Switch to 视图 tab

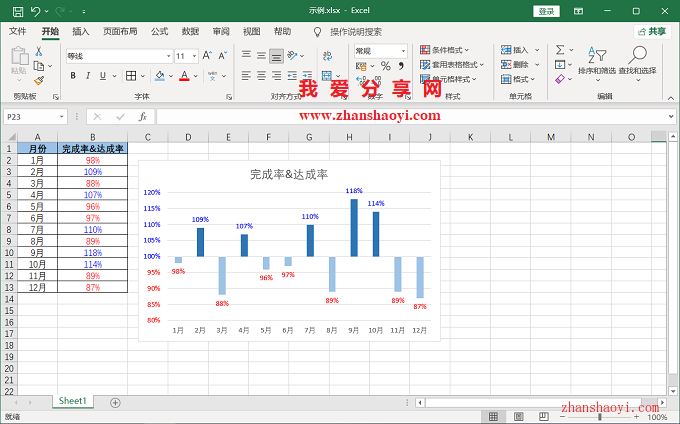252,31
